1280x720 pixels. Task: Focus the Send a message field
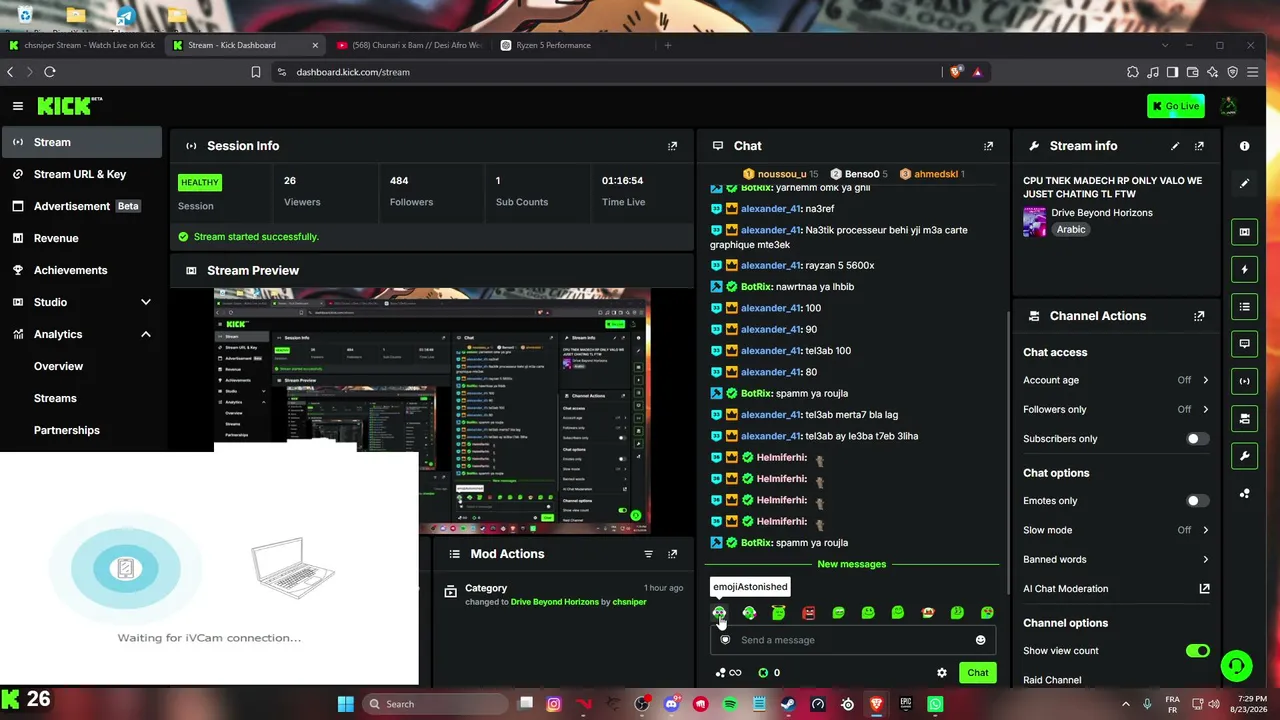[851, 640]
